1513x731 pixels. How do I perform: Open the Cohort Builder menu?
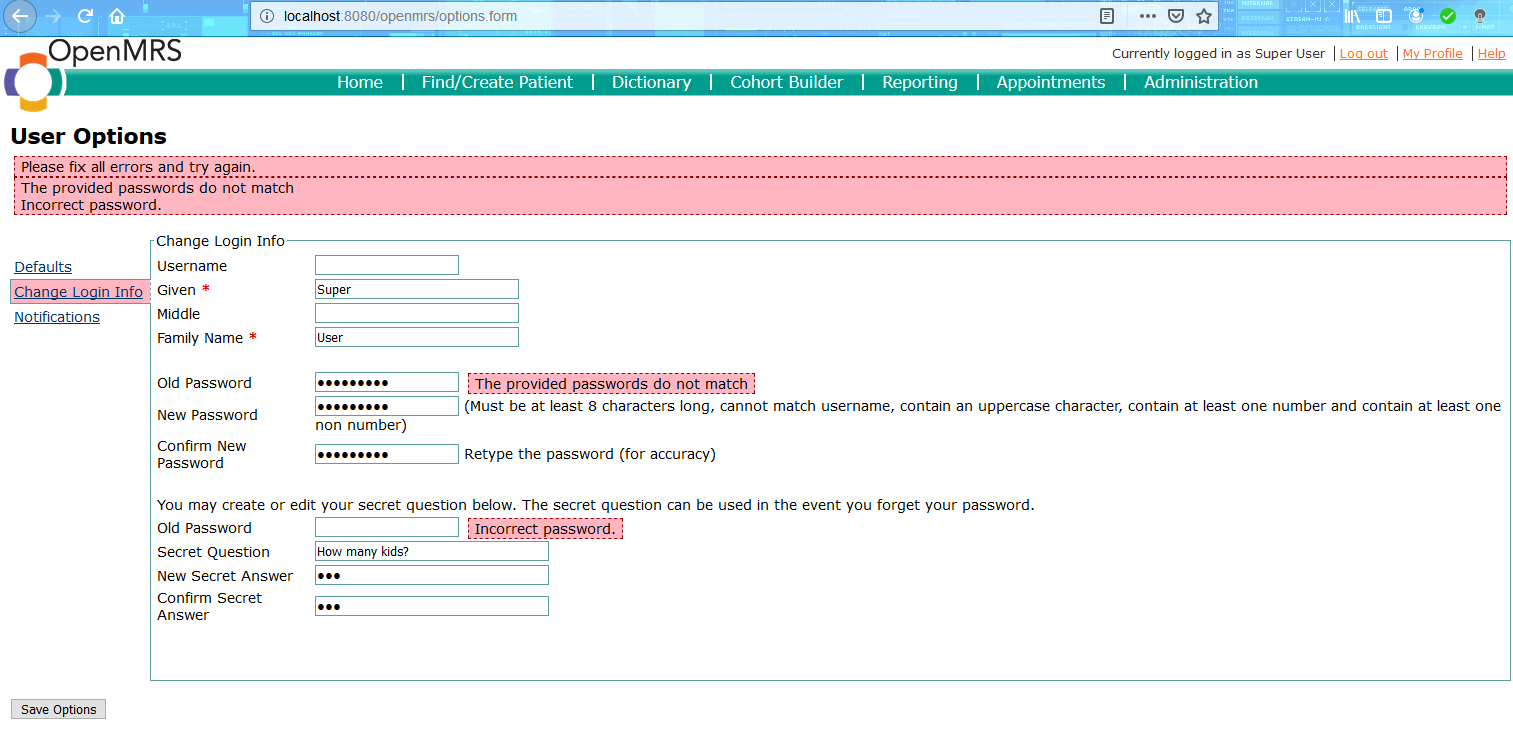point(787,82)
